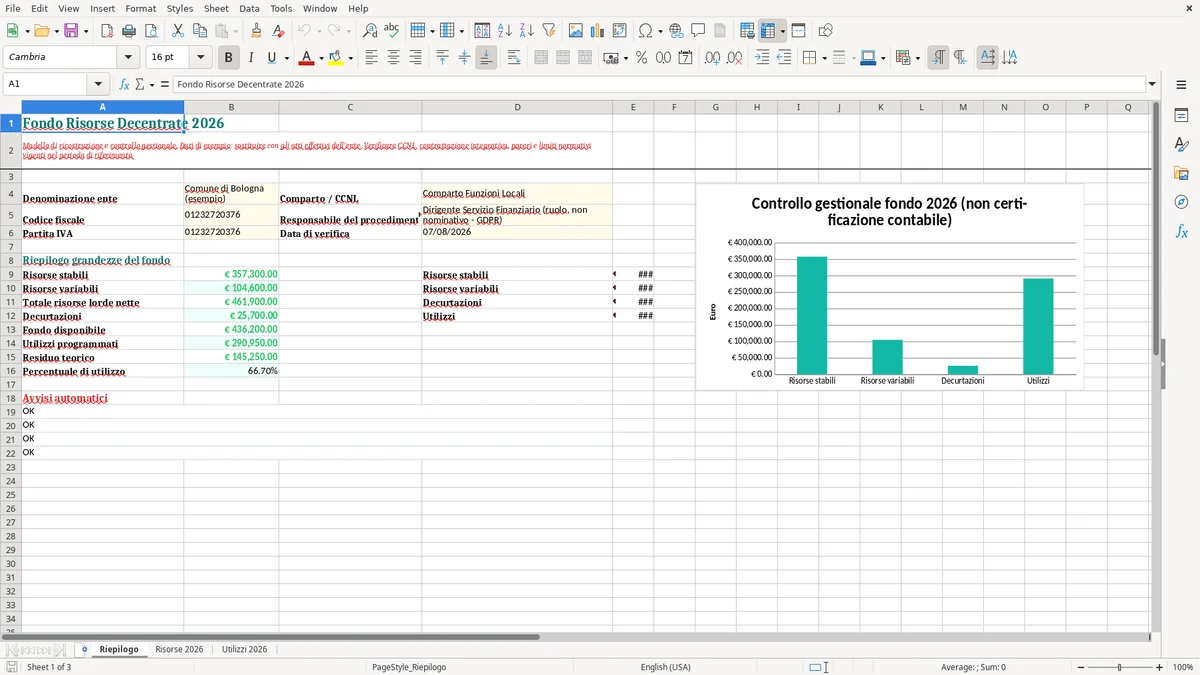Click the Sum sigma button
Screen dimensions: 1200x675
click(x=140, y=85)
